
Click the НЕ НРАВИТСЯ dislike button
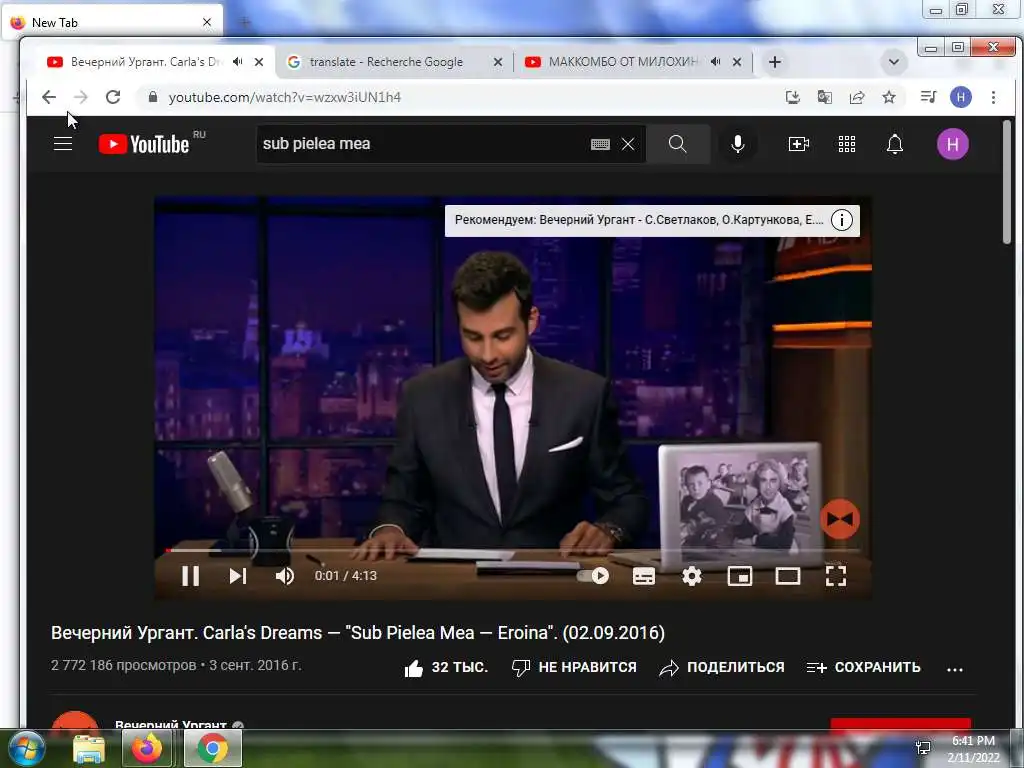(574, 667)
